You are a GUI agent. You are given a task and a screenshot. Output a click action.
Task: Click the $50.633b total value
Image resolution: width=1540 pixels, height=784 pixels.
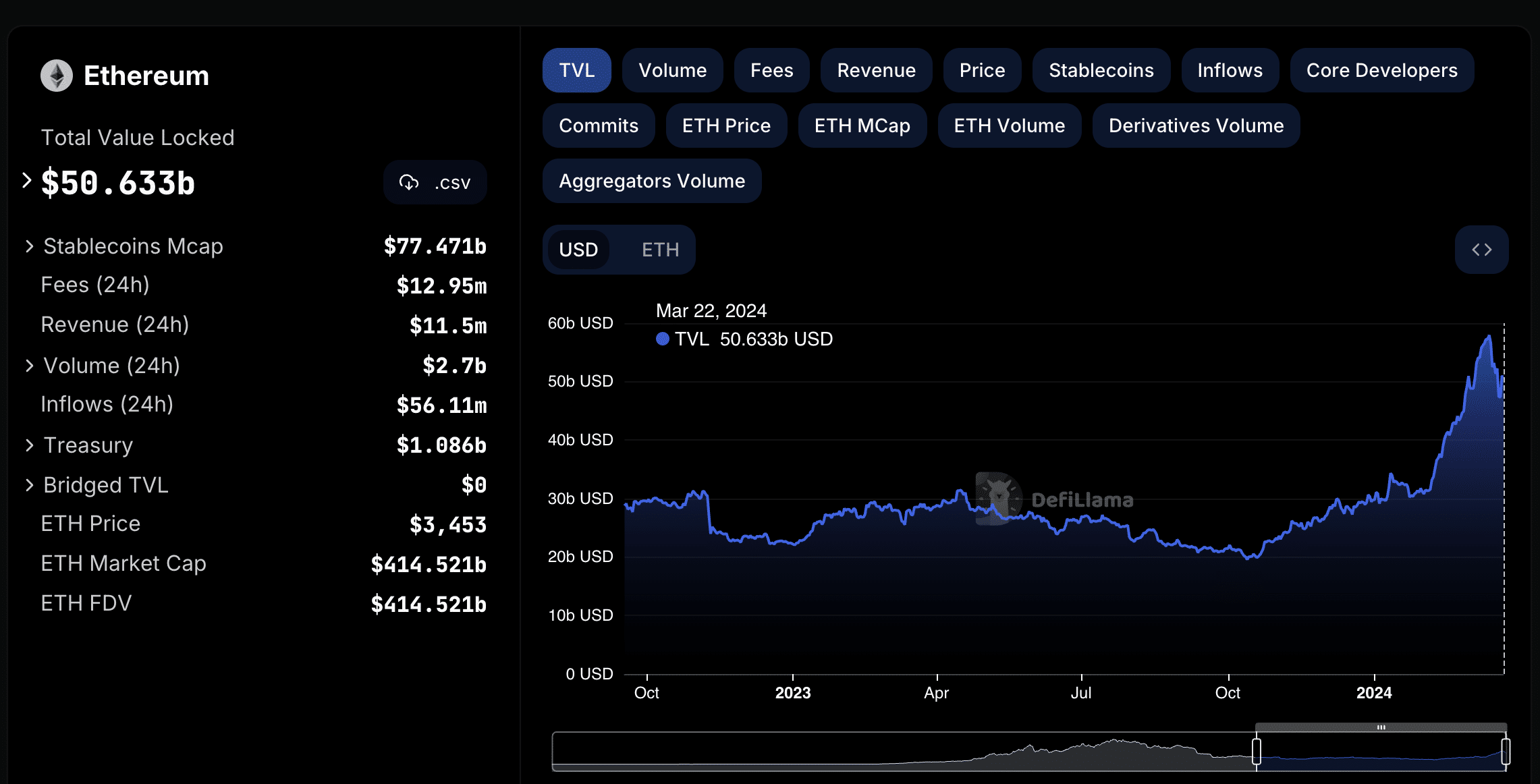point(118,183)
